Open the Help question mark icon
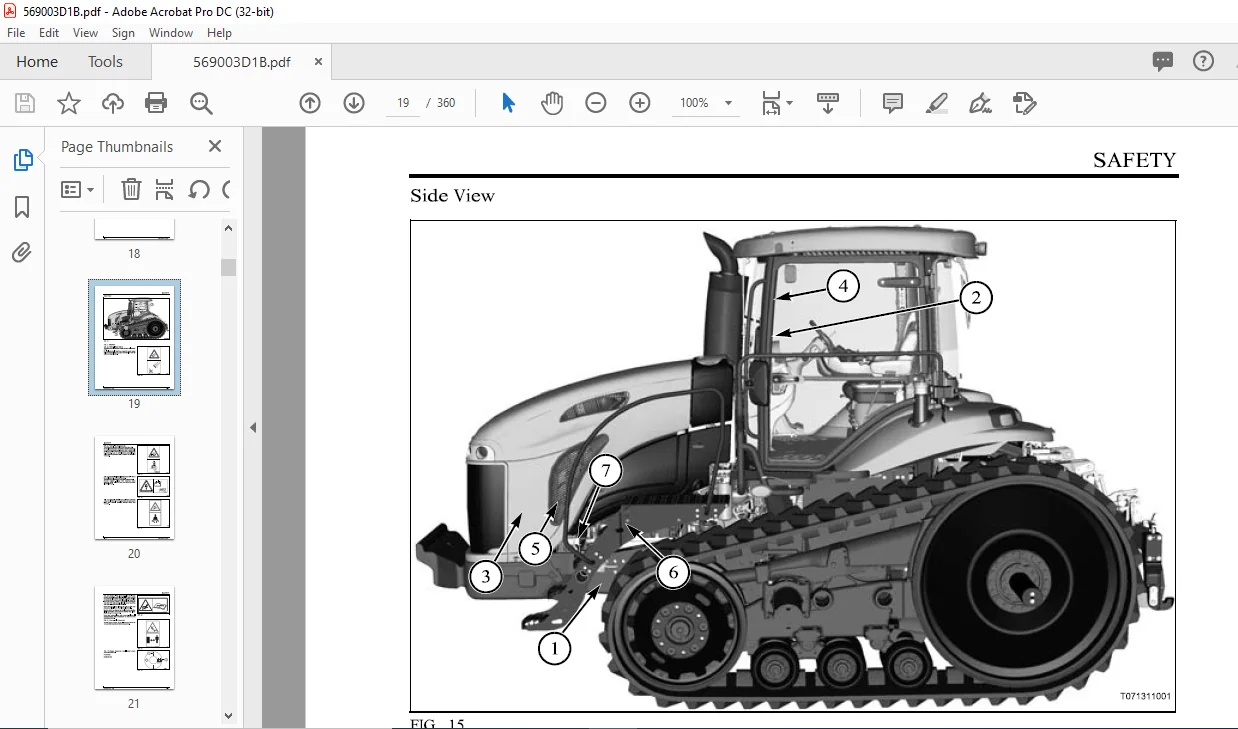The height and width of the screenshot is (729, 1238). coord(1204,61)
